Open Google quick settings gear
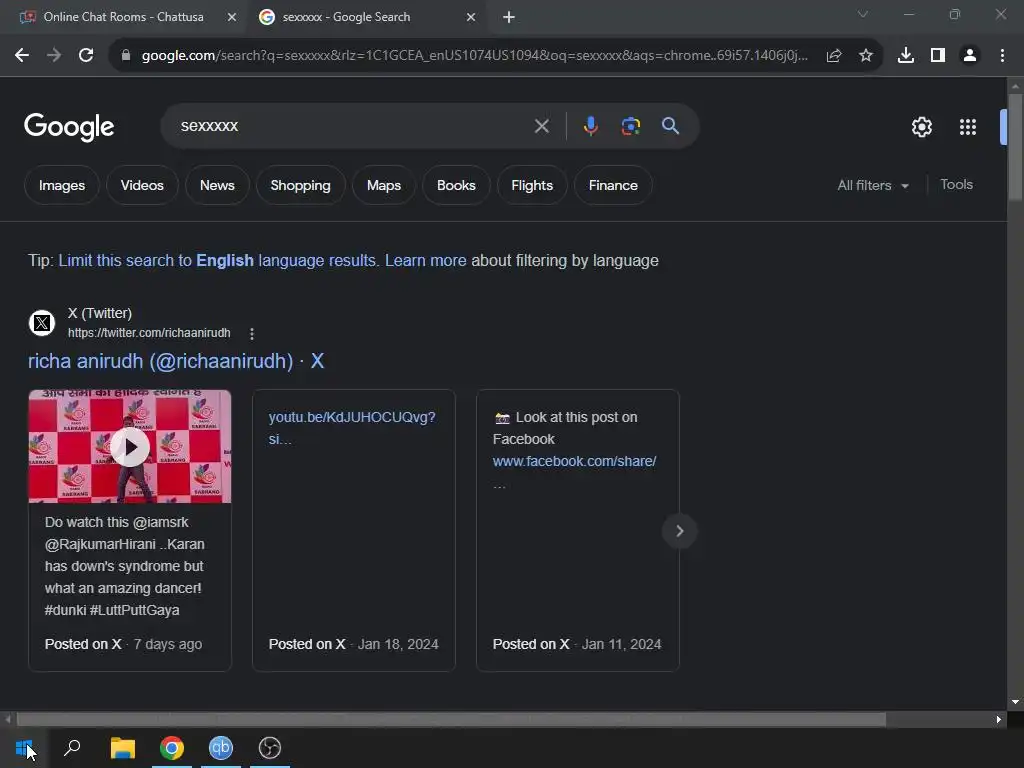Viewport: 1024px width, 768px height. 921,127
